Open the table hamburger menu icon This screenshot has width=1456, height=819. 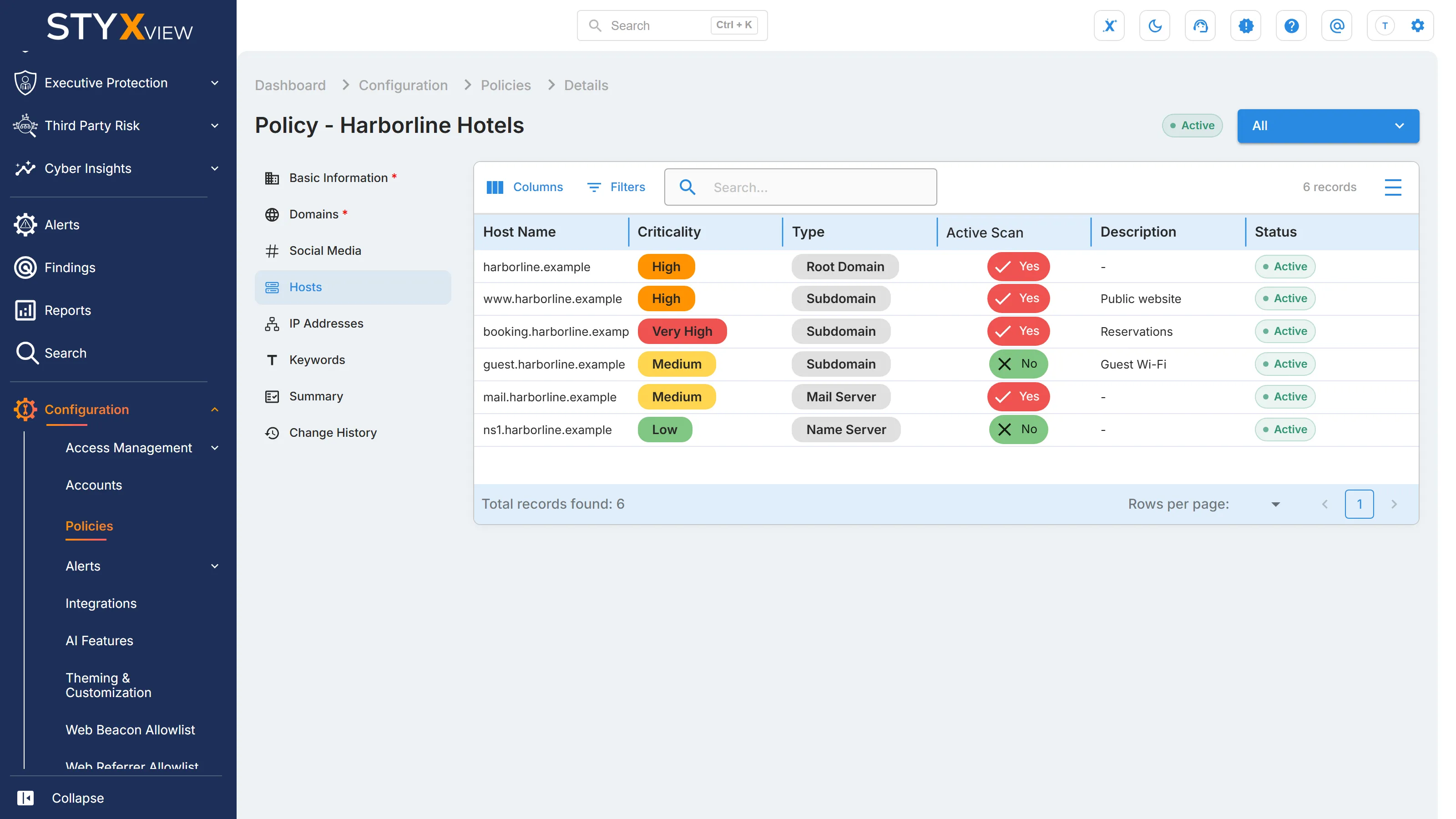point(1393,187)
